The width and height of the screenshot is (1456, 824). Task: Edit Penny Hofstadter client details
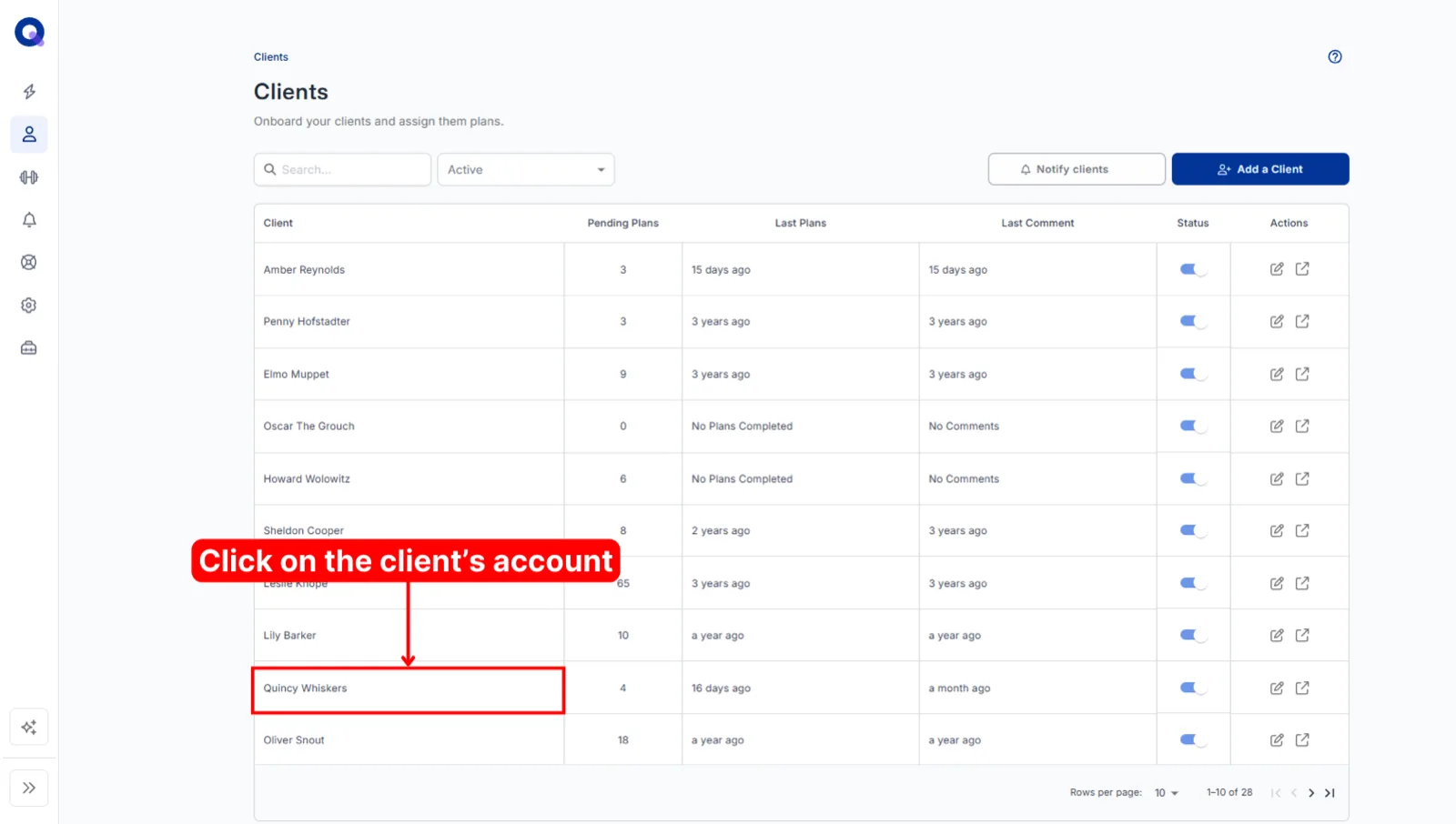tap(1277, 321)
